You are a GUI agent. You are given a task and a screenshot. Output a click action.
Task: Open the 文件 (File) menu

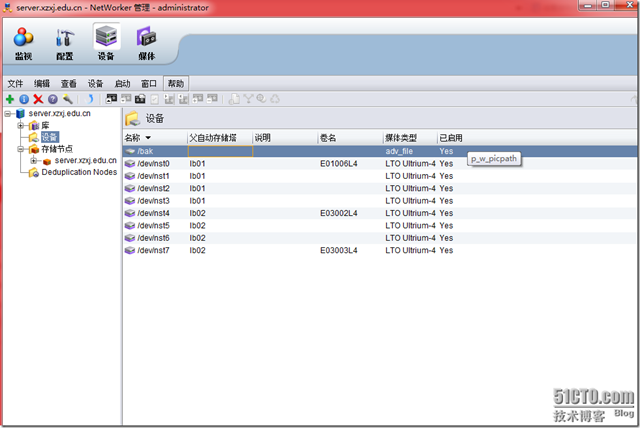[x=15, y=84]
